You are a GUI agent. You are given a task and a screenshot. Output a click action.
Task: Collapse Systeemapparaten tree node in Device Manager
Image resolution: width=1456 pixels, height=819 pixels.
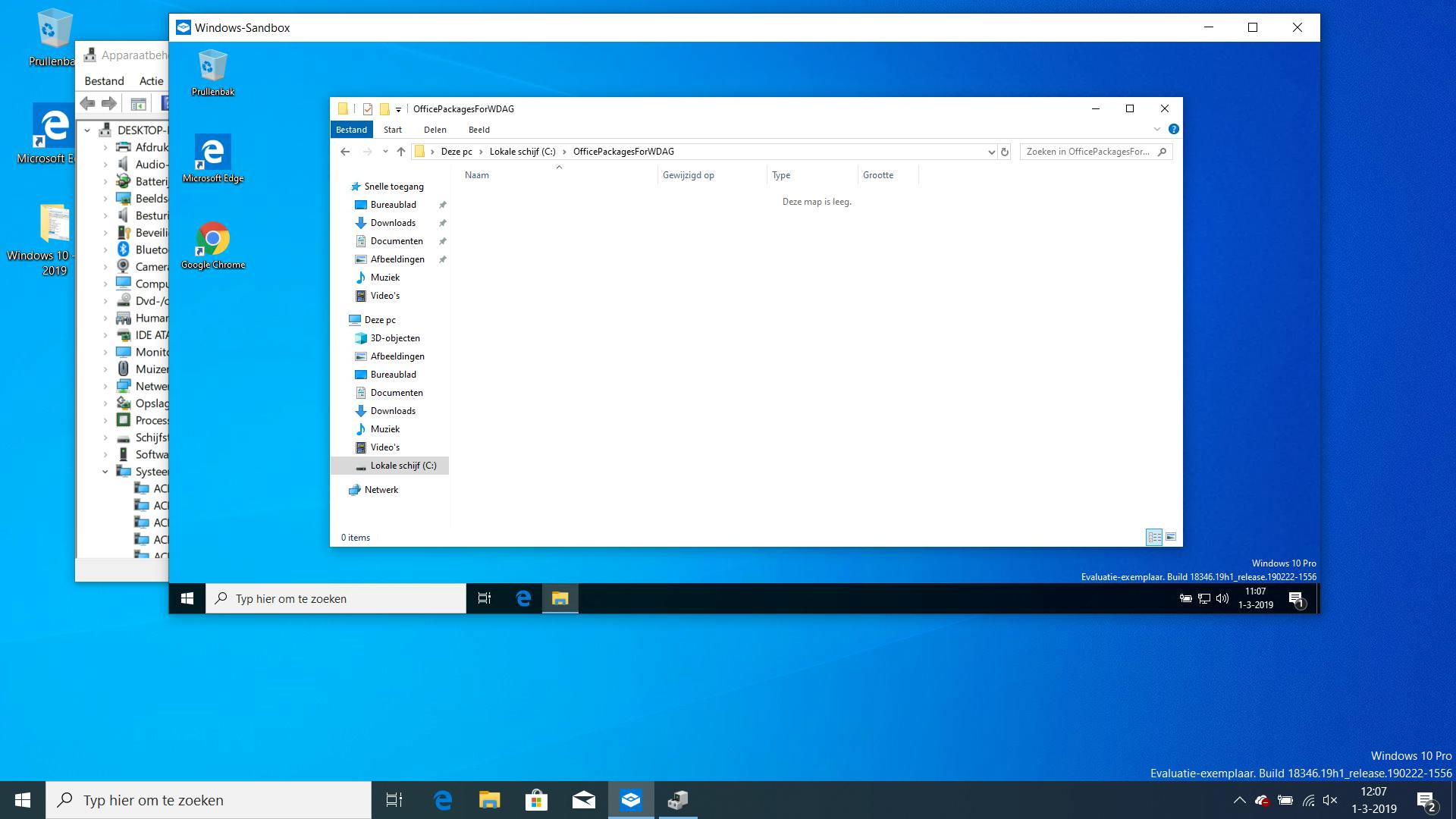tap(105, 472)
